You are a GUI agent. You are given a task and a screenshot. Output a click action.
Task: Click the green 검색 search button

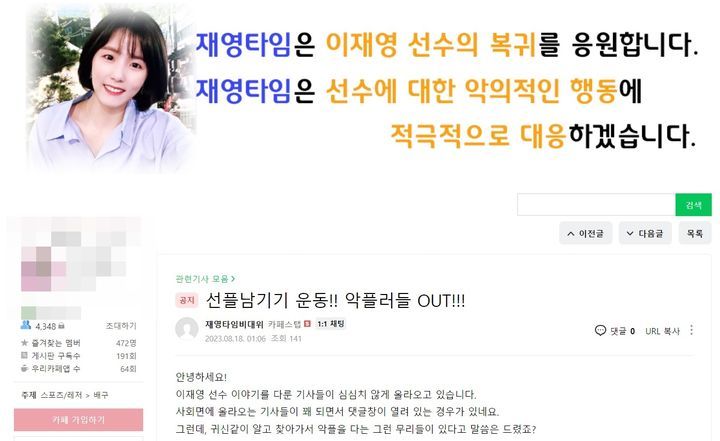(x=693, y=205)
